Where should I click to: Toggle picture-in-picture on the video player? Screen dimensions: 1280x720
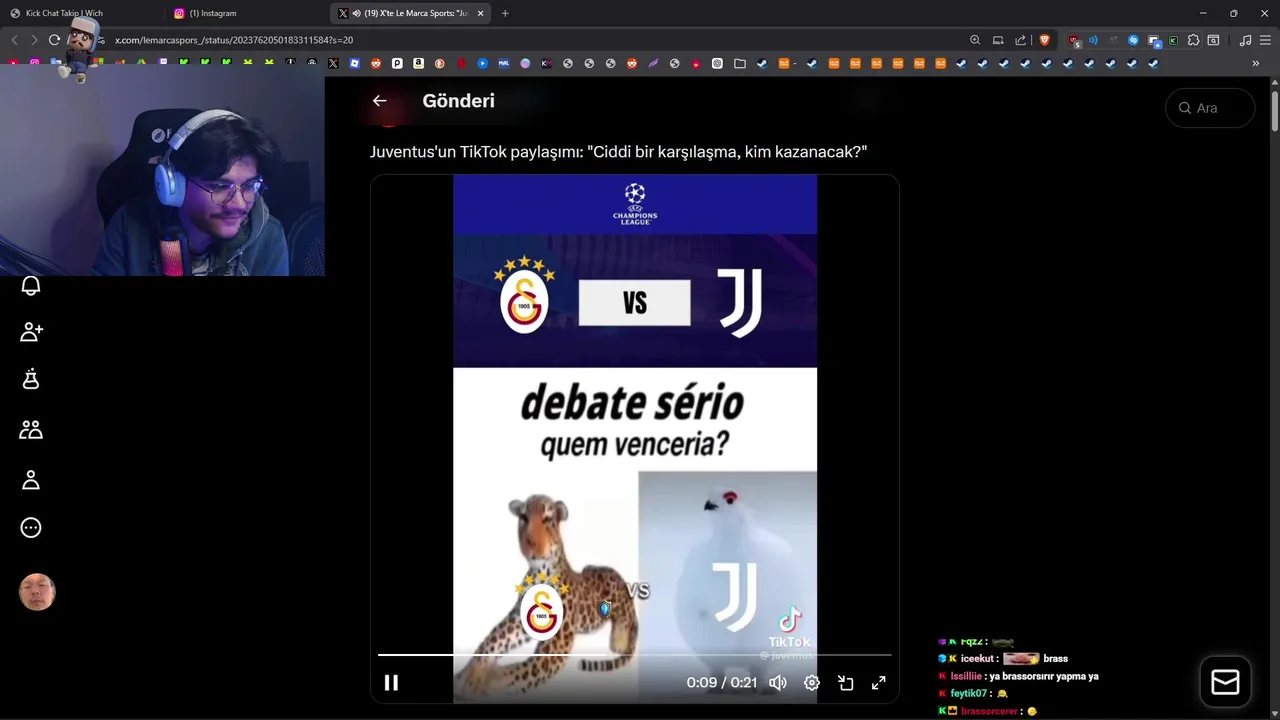click(846, 682)
